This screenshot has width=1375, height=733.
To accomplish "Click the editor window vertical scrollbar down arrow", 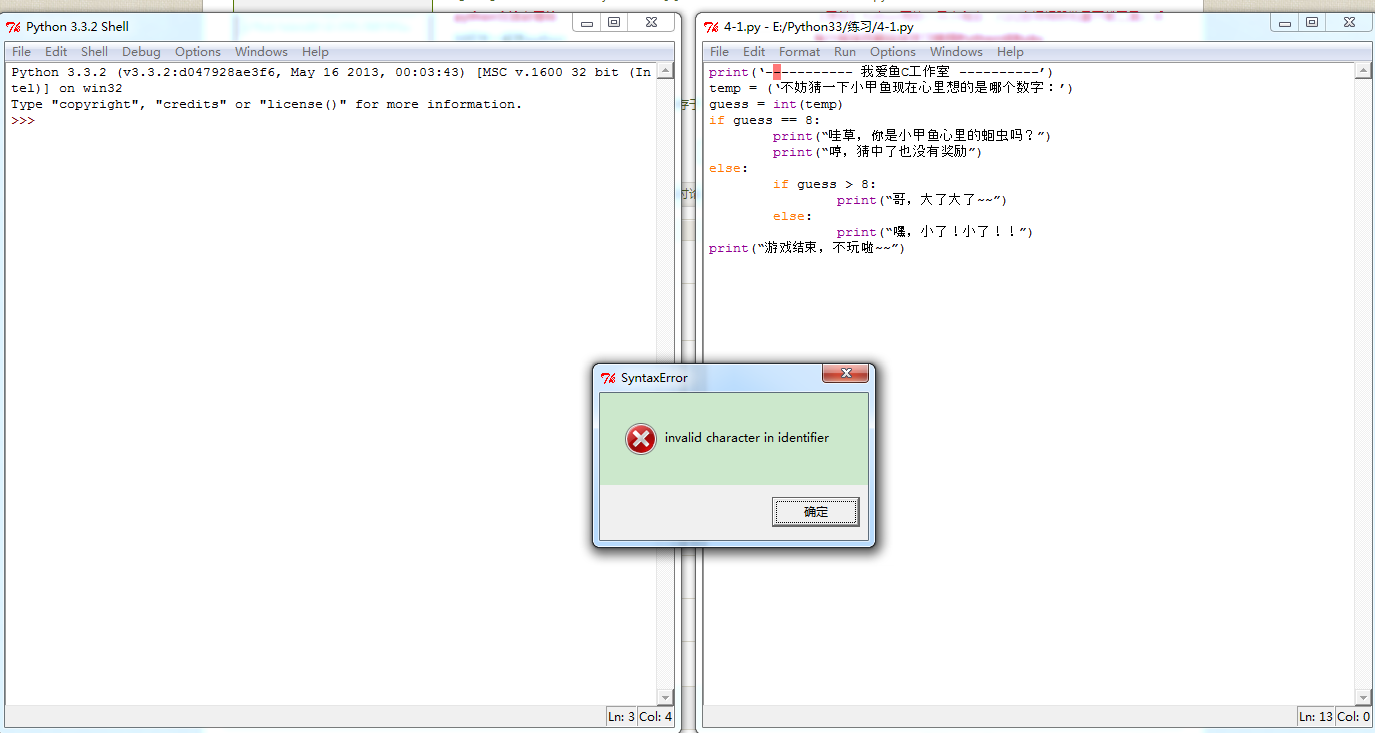I will pos(1363,697).
